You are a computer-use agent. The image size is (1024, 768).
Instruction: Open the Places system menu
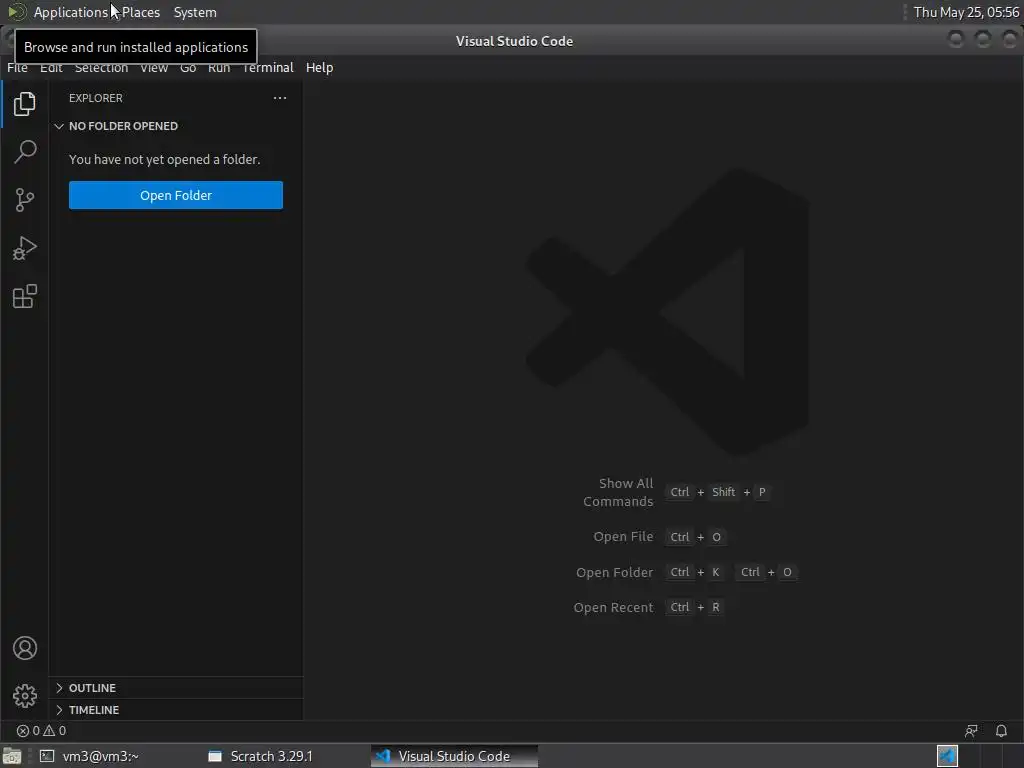tap(140, 12)
